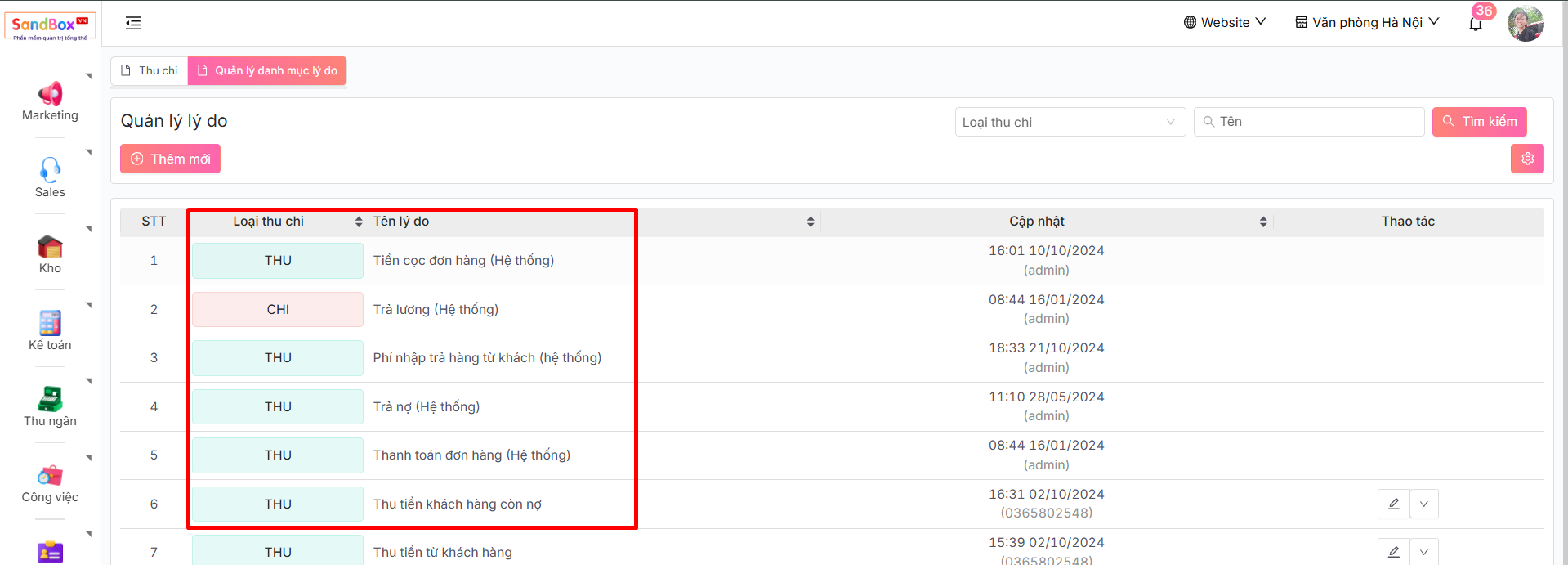1568x565 pixels.
Task: Click the settings gear button
Action: coord(1526,159)
